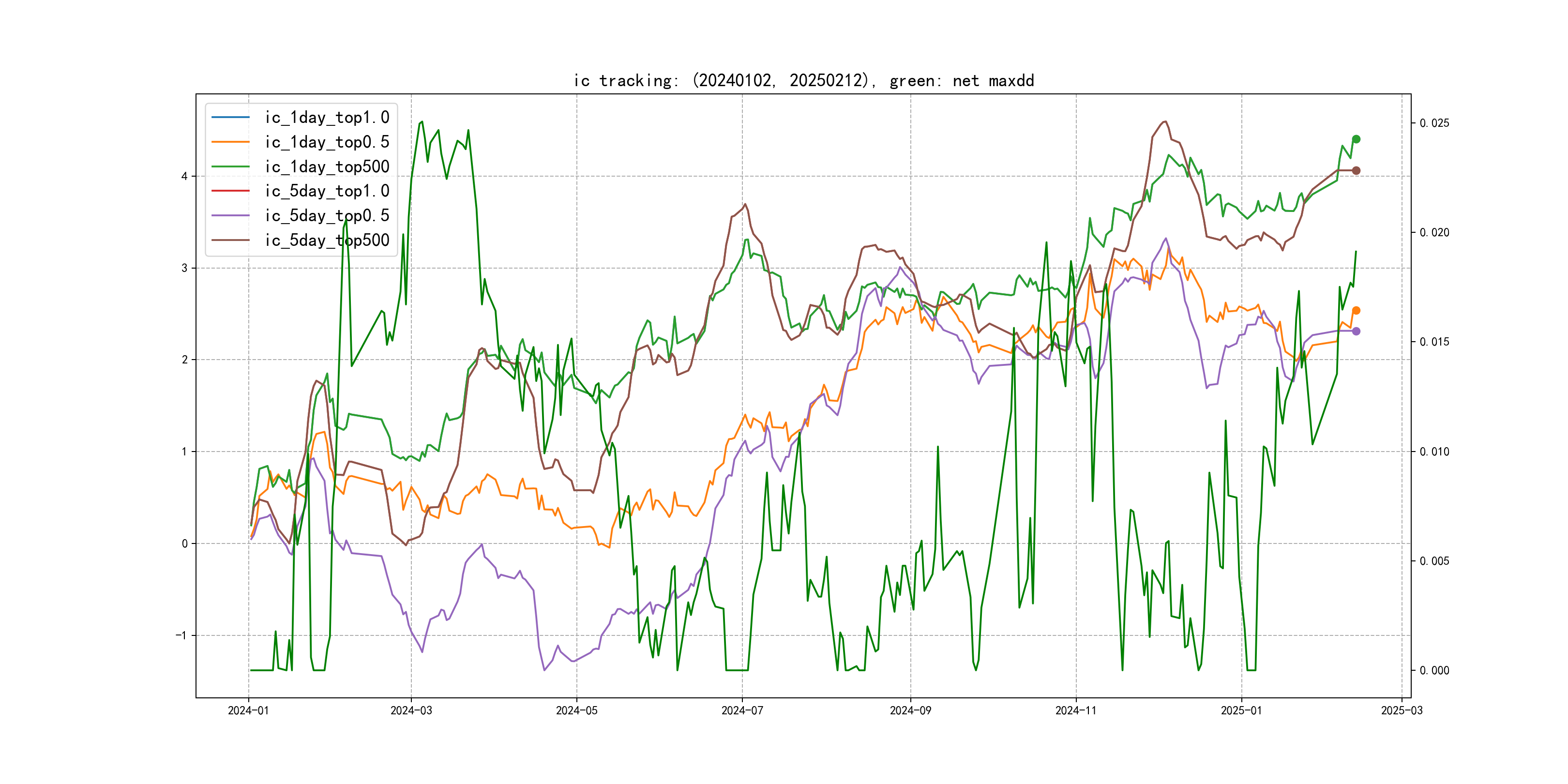Click the green endpoint dot marker

point(1356,139)
